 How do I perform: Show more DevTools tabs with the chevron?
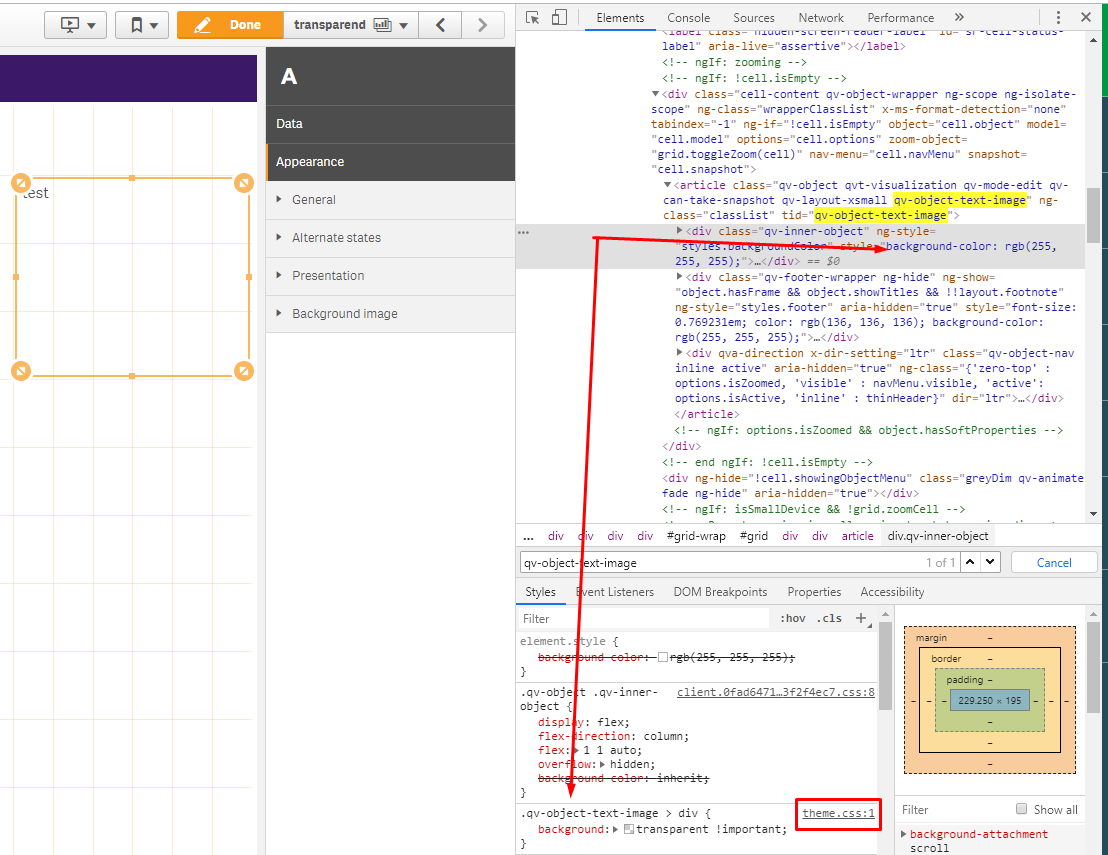tap(959, 18)
